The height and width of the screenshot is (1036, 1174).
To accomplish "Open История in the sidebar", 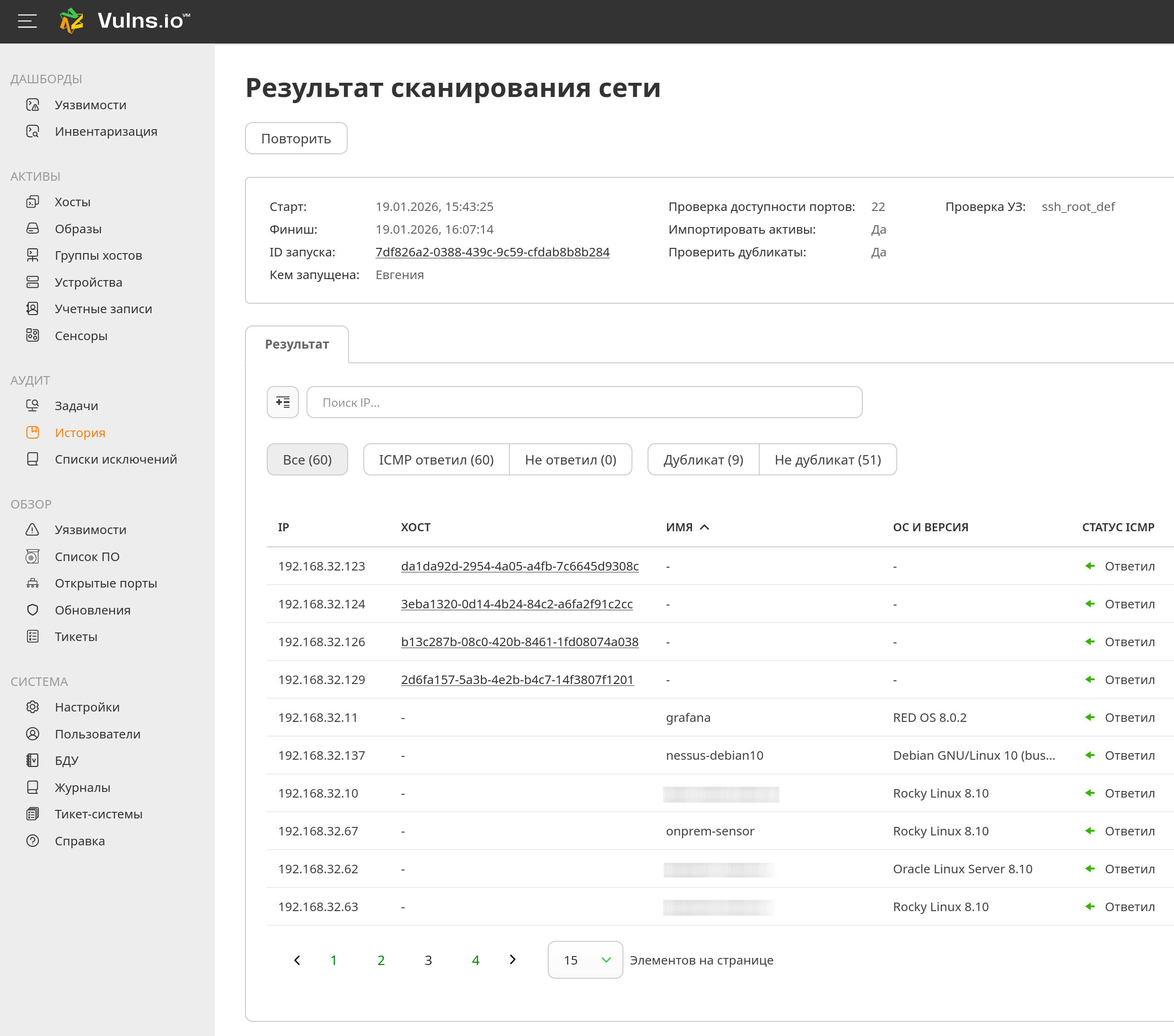I will (80, 432).
